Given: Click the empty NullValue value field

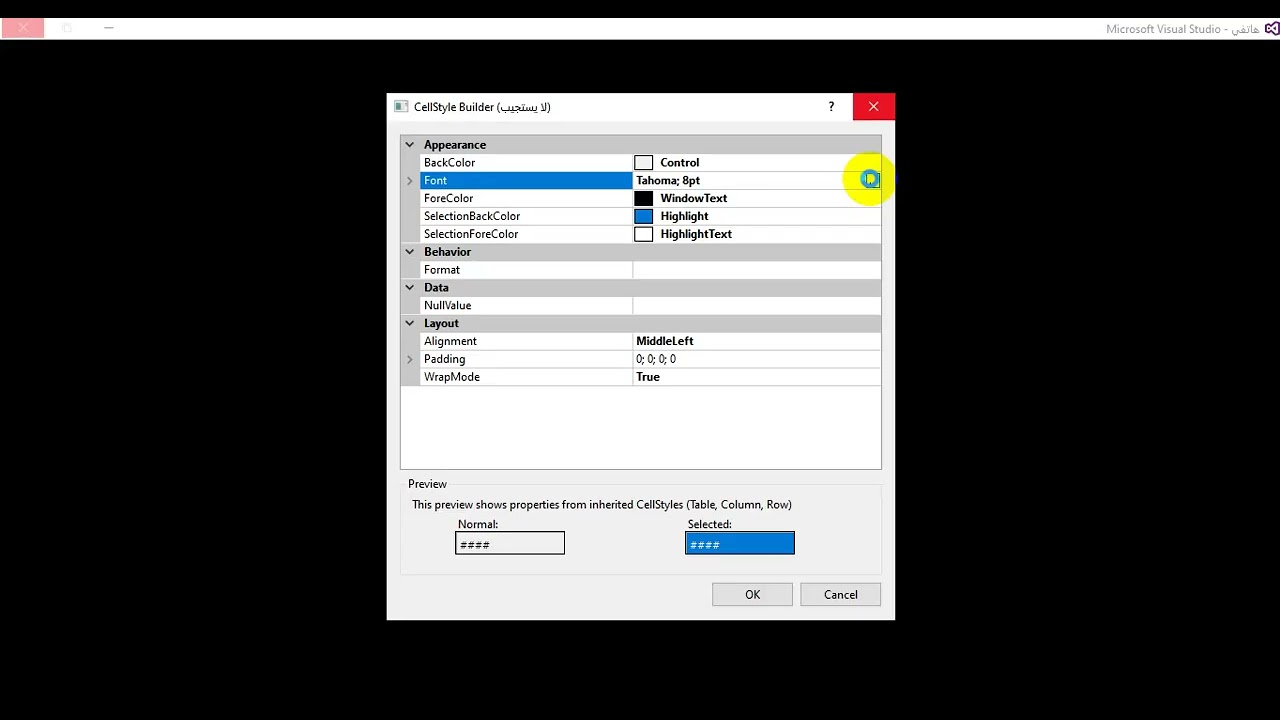Looking at the screenshot, I should (757, 306).
